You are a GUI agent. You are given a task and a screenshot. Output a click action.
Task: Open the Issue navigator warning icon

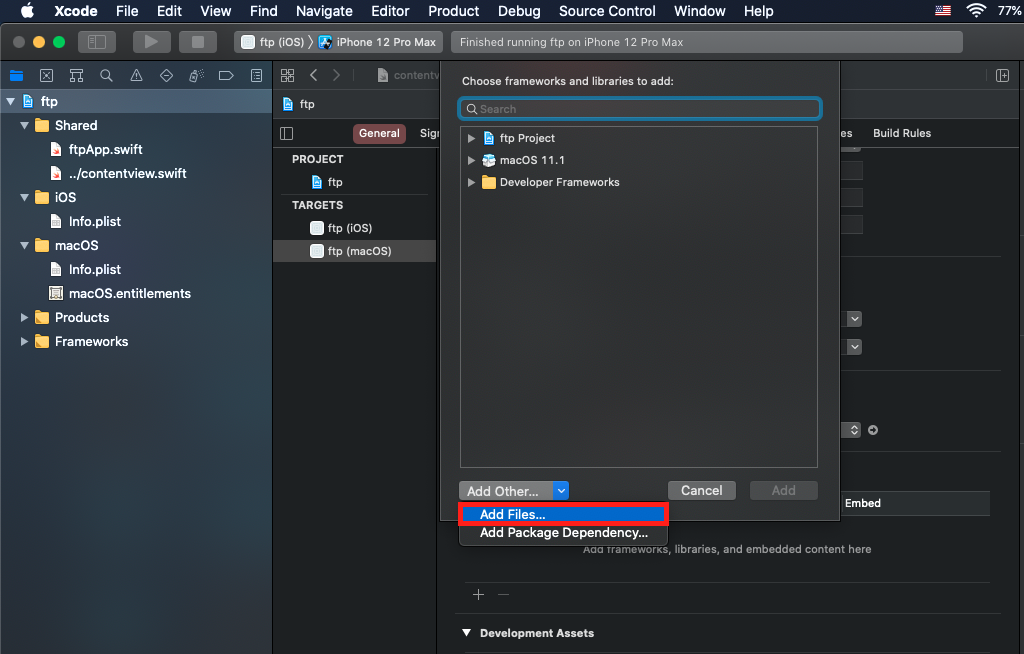(136, 76)
